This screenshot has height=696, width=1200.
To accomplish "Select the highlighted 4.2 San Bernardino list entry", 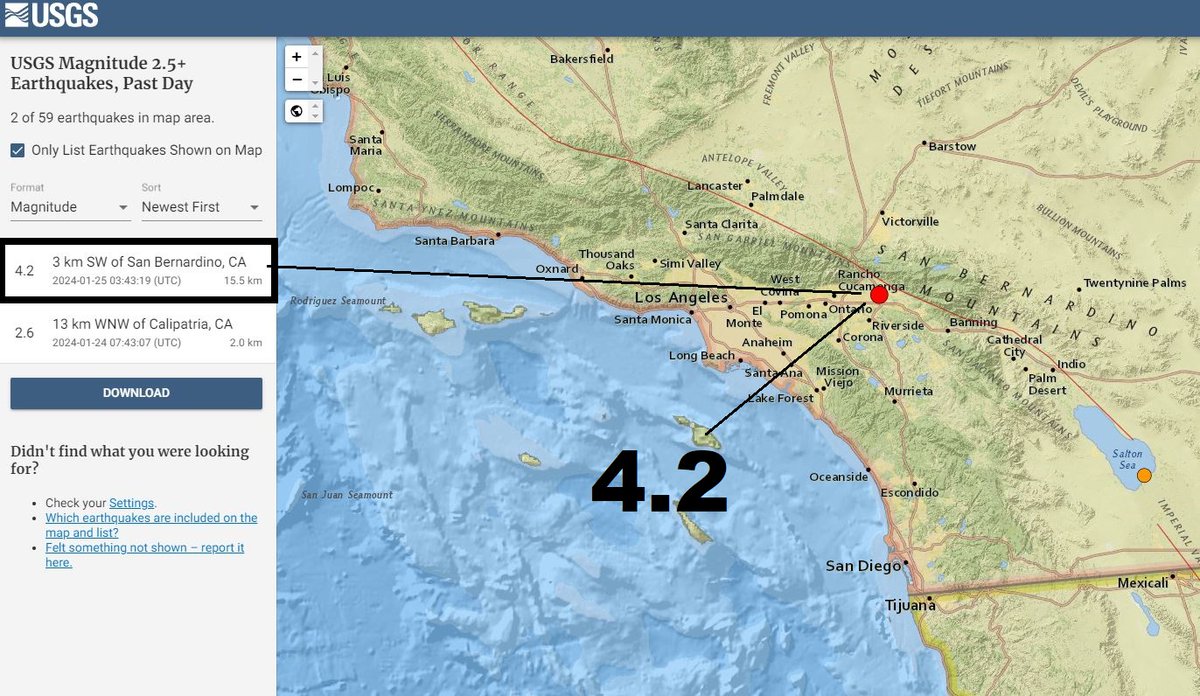I will tap(137, 271).
